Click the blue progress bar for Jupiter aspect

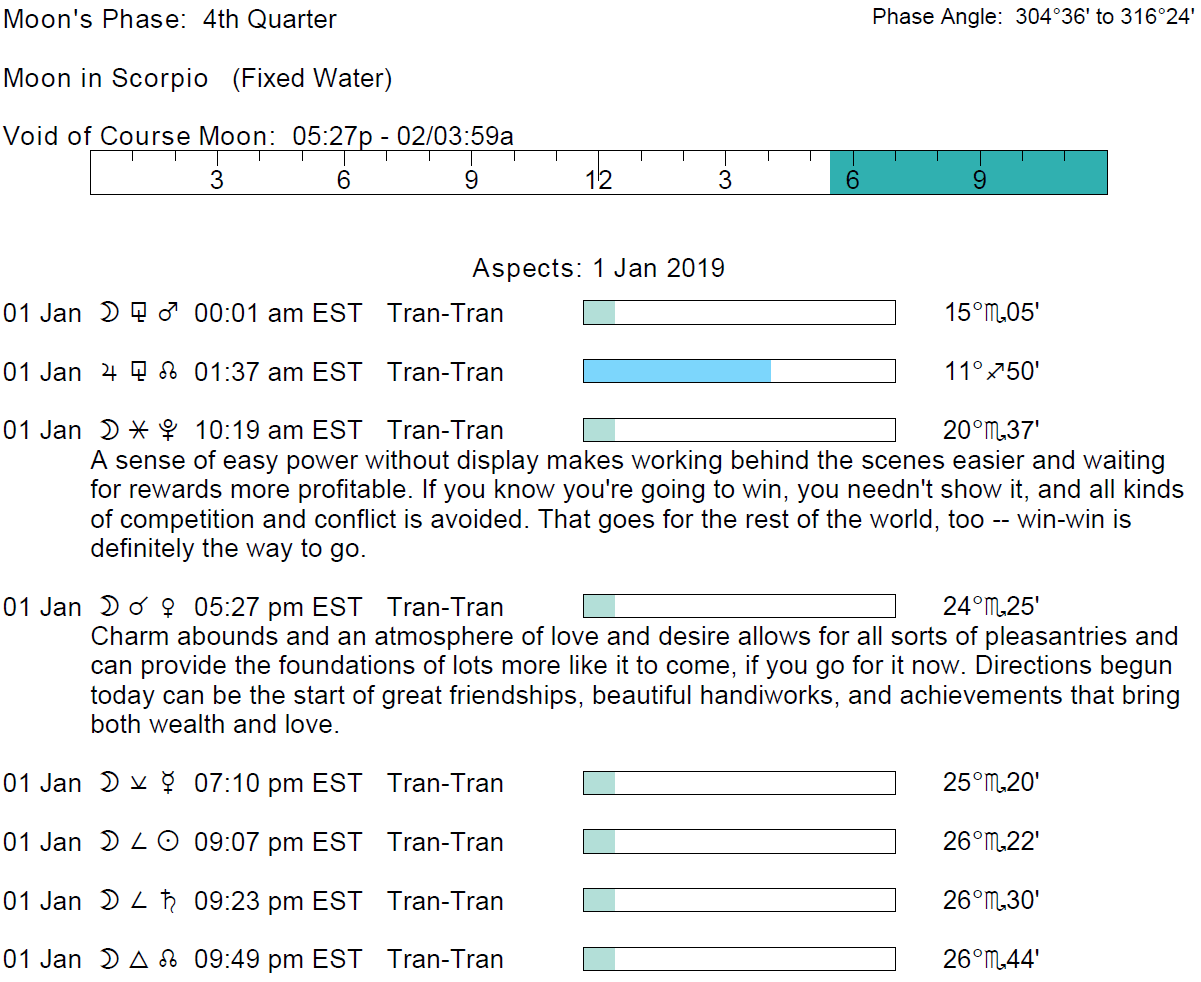click(x=677, y=372)
